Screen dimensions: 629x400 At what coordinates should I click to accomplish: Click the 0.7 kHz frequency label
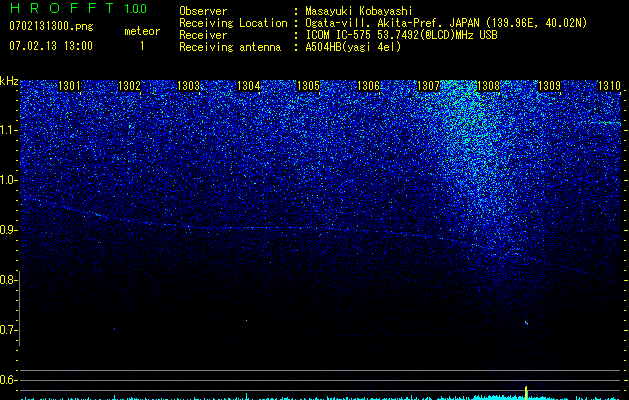click(9, 330)
